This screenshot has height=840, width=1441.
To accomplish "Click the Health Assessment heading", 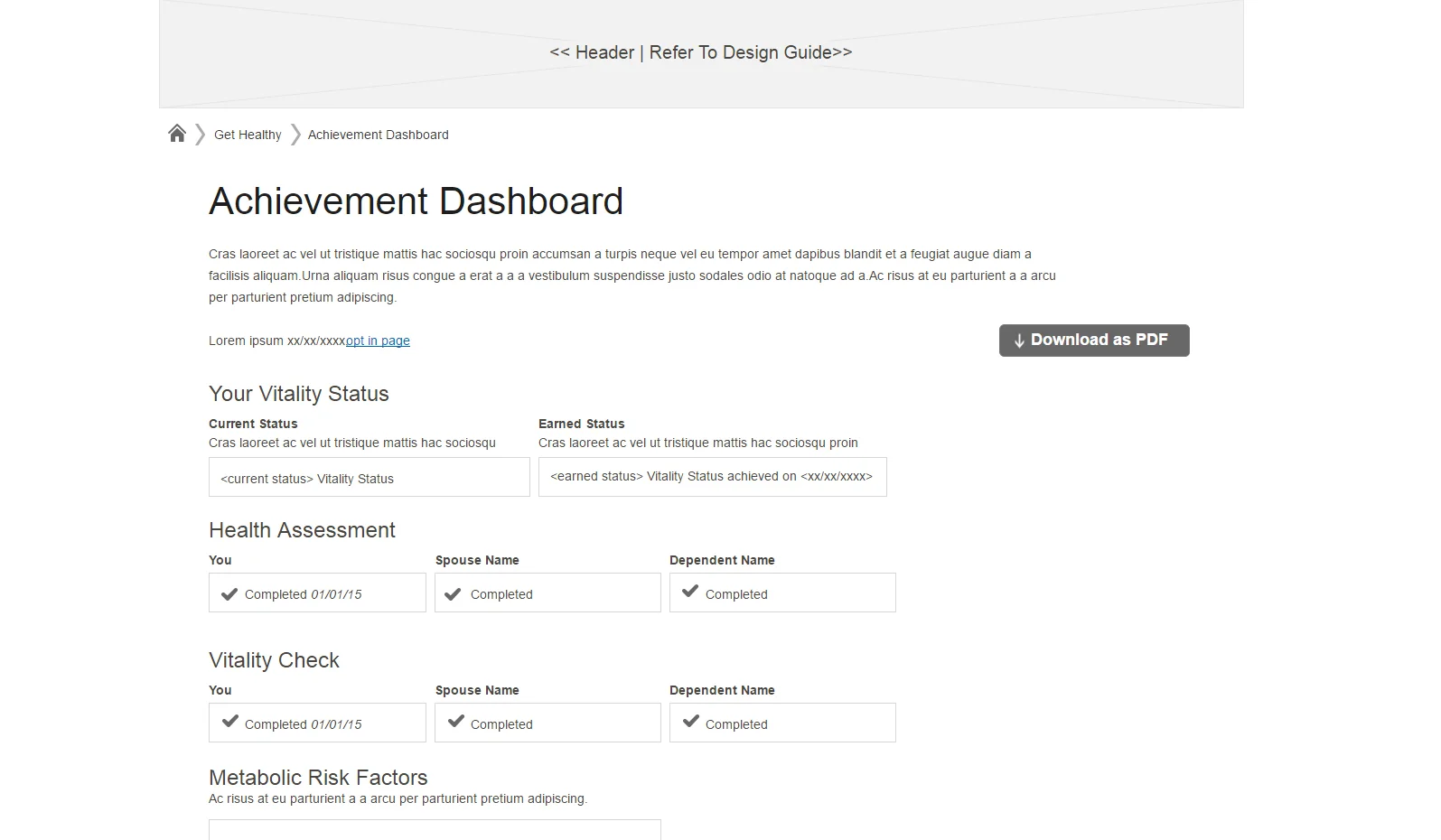I will click(302, 530).
